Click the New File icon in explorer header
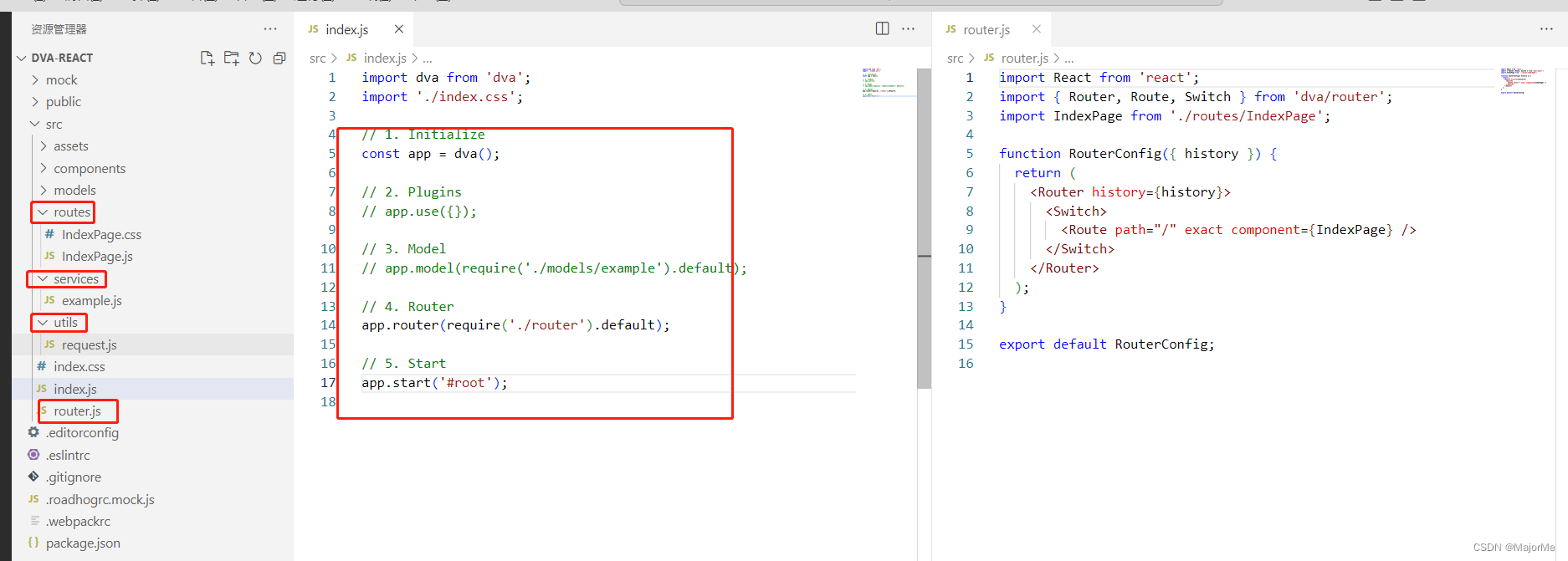 point(207,58)
